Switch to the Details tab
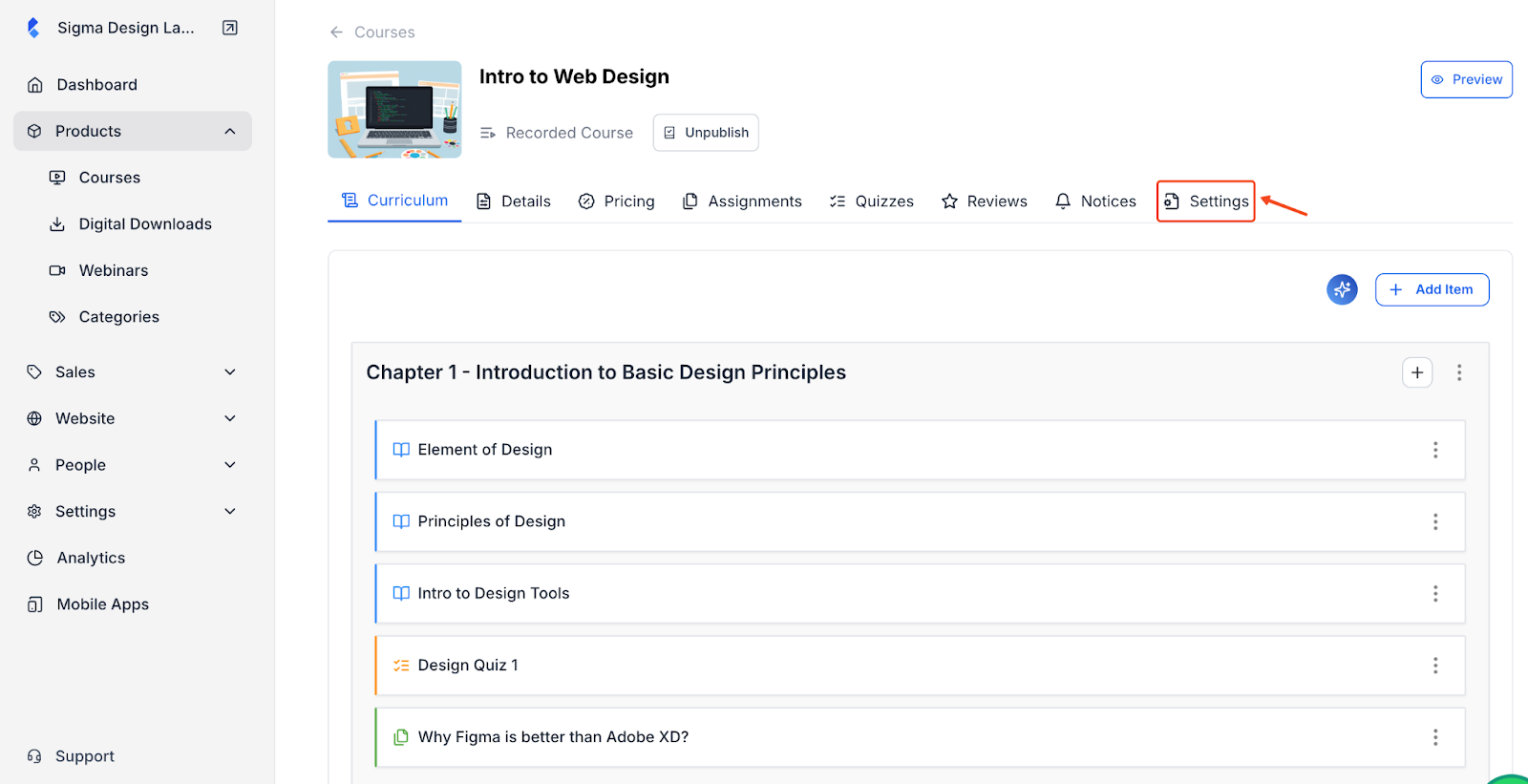Image resolution: width=1528 pixels, height=784 pixels. pyautogui.click(x=514, y=201)
